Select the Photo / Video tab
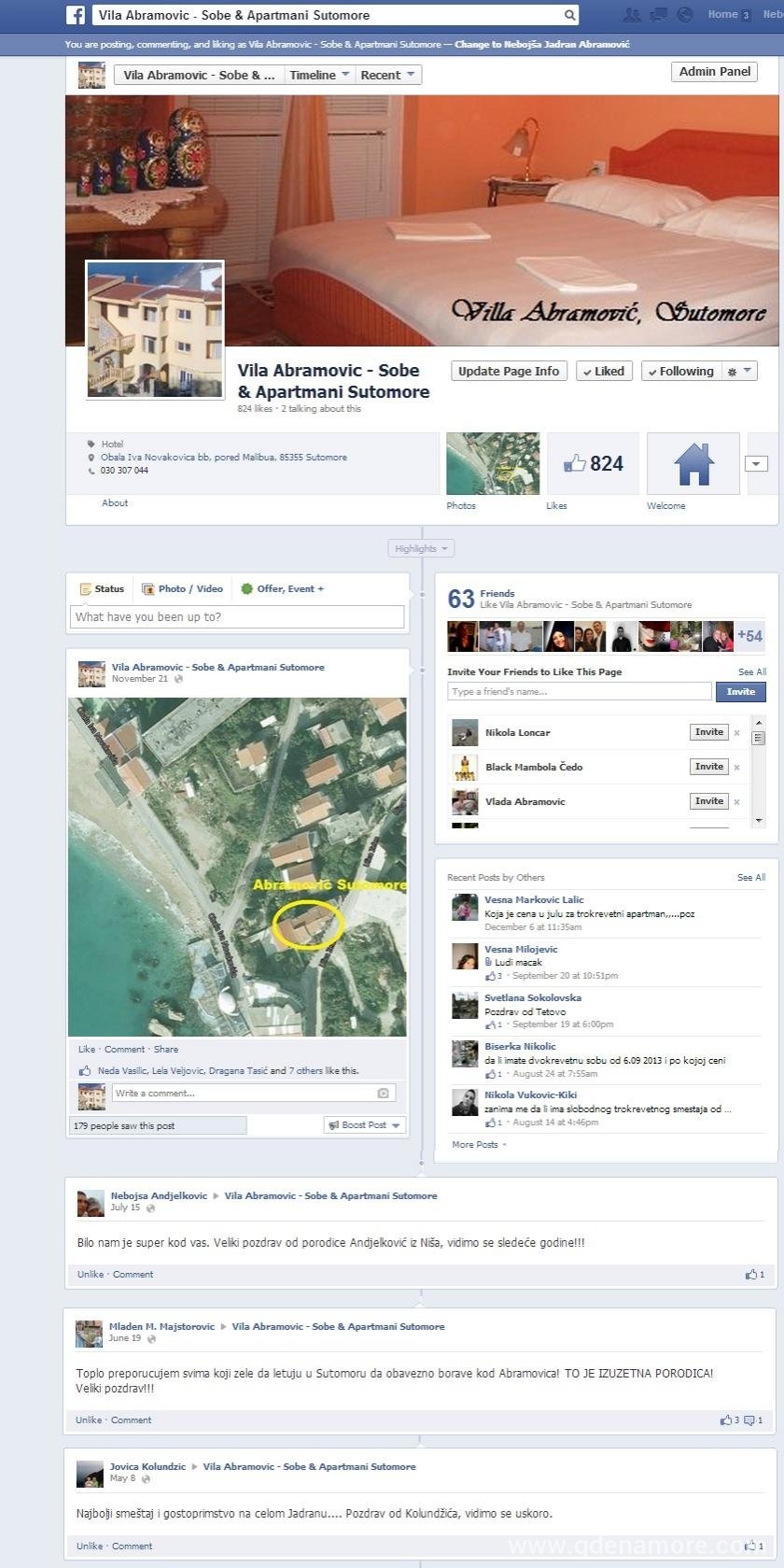The height and width of the screenshot is (1568, 784). point(182,589)
